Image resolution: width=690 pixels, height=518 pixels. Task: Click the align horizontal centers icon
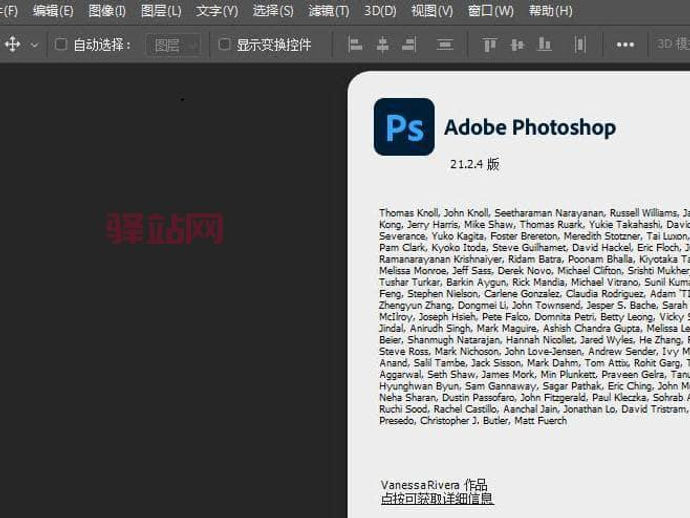(382, 44)
